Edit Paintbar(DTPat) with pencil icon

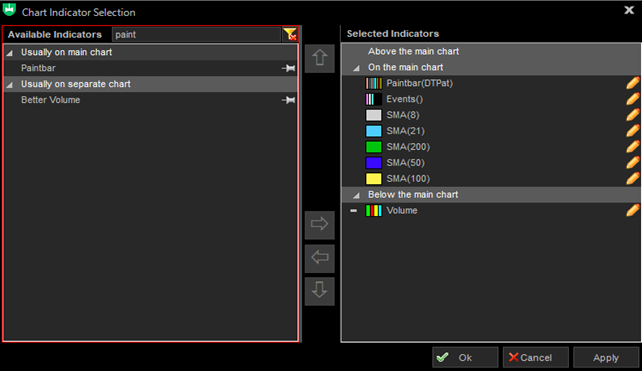point(633,83)
